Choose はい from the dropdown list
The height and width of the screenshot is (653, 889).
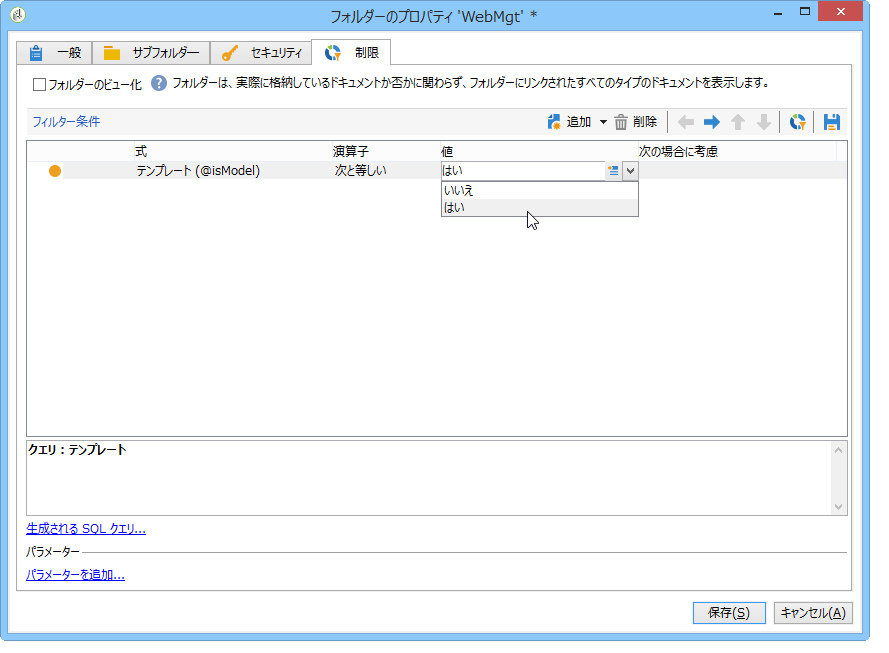pos(540,207)
